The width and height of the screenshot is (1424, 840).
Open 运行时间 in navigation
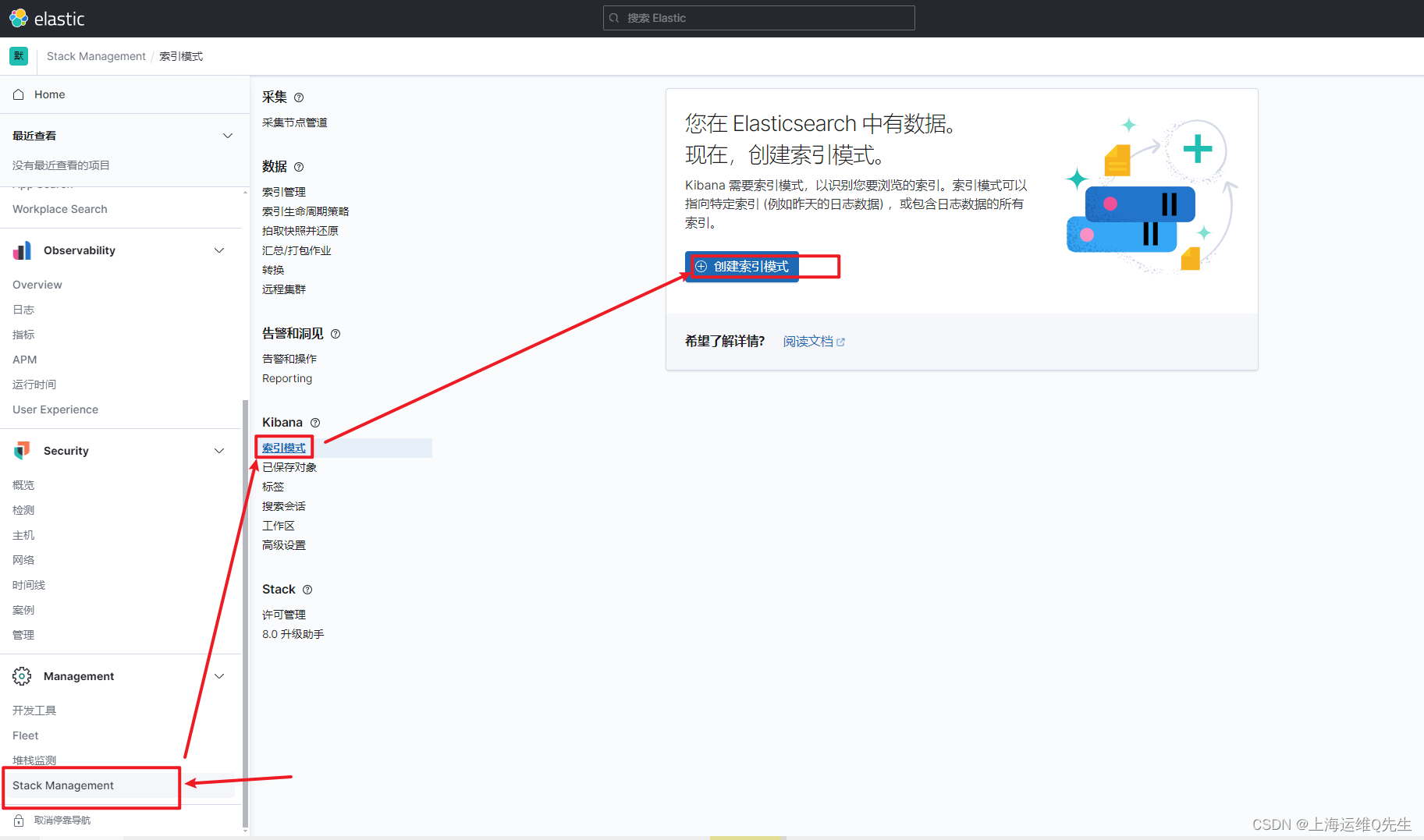(x=34, y=385)
